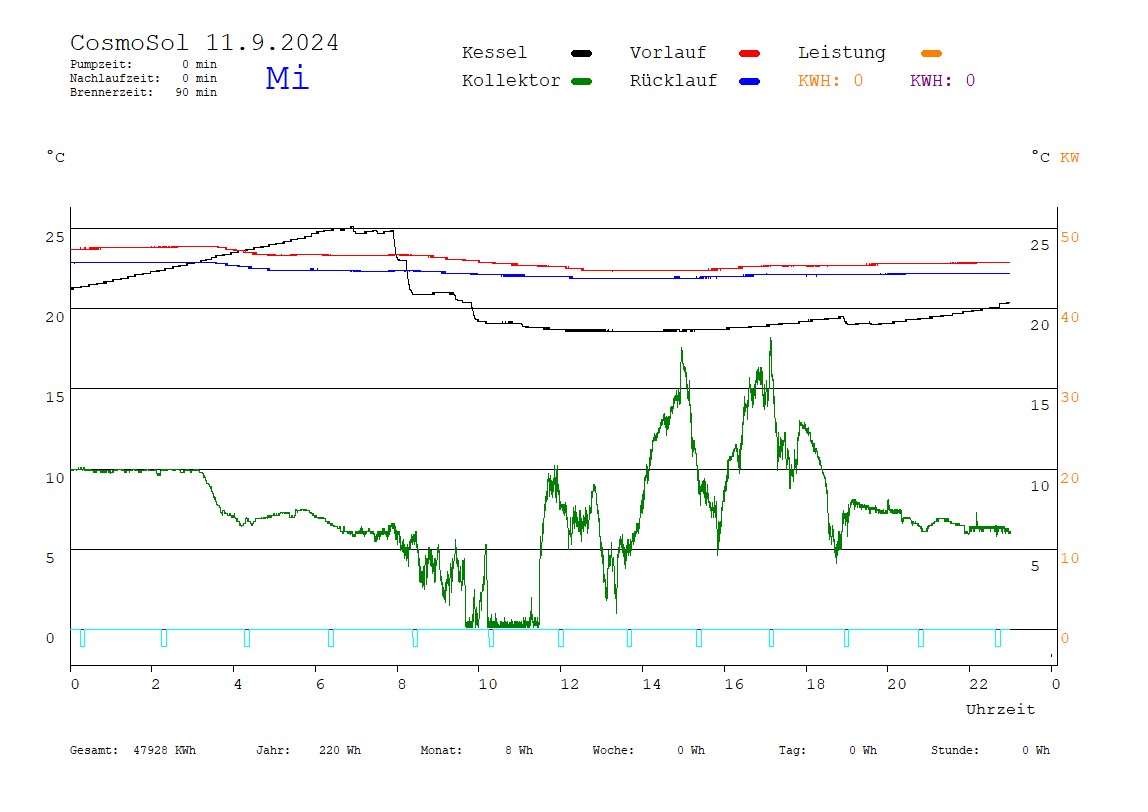Select the "Vorlauf" legend label

click(668, 53)
